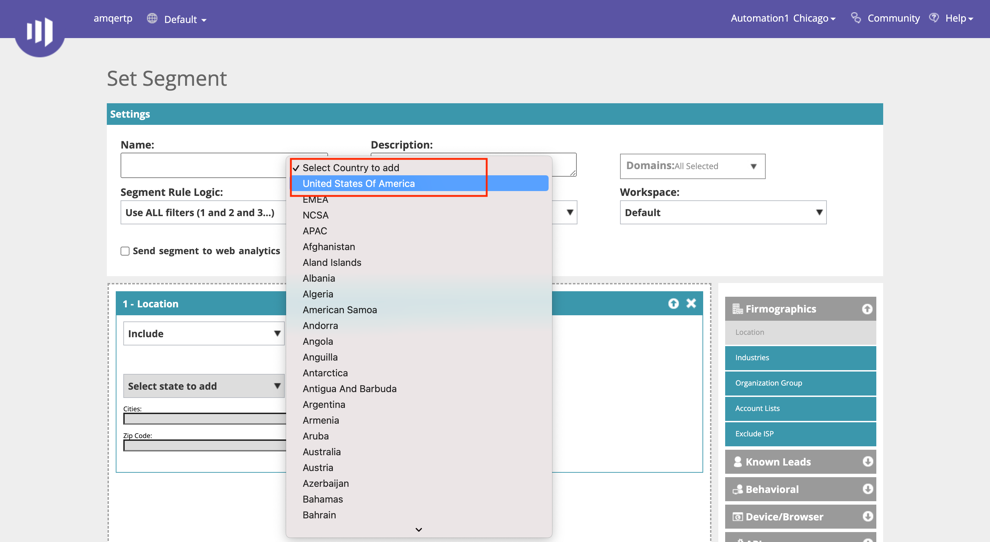Open the Domains All Selected dropdown
The width and height of the screenshot is (990, 542).
[x=692, y=166]
